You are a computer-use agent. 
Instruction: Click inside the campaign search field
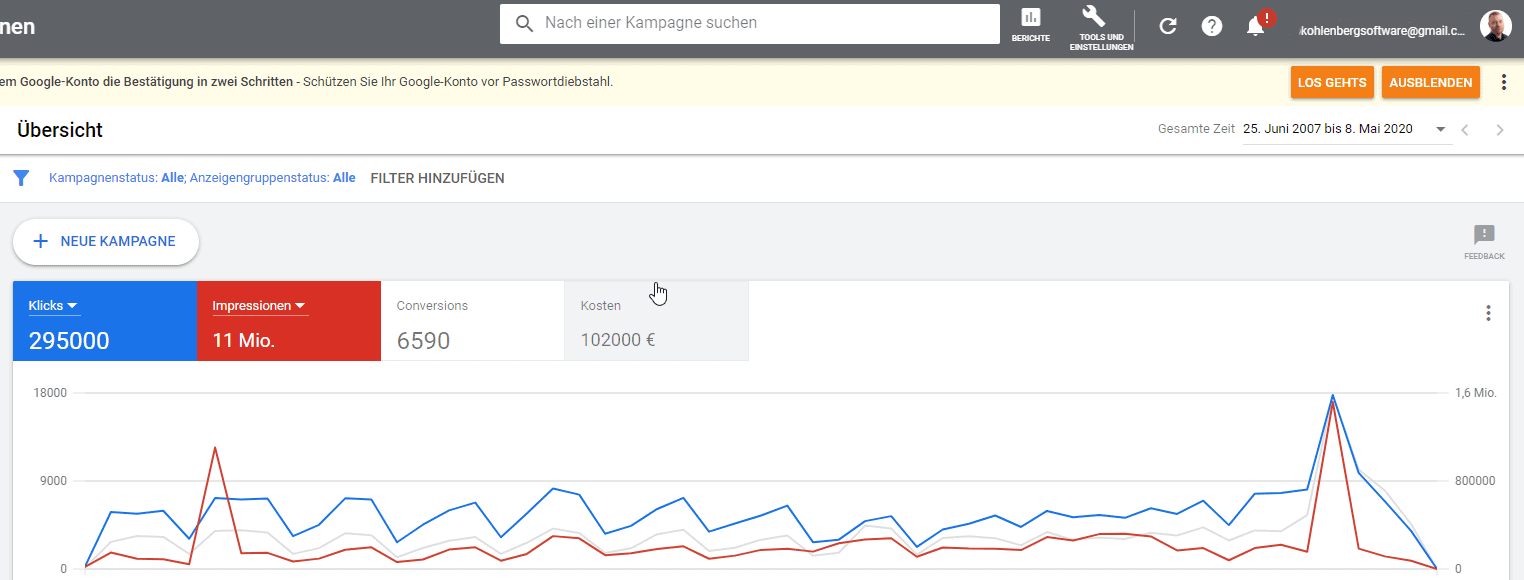click(750, 23)
